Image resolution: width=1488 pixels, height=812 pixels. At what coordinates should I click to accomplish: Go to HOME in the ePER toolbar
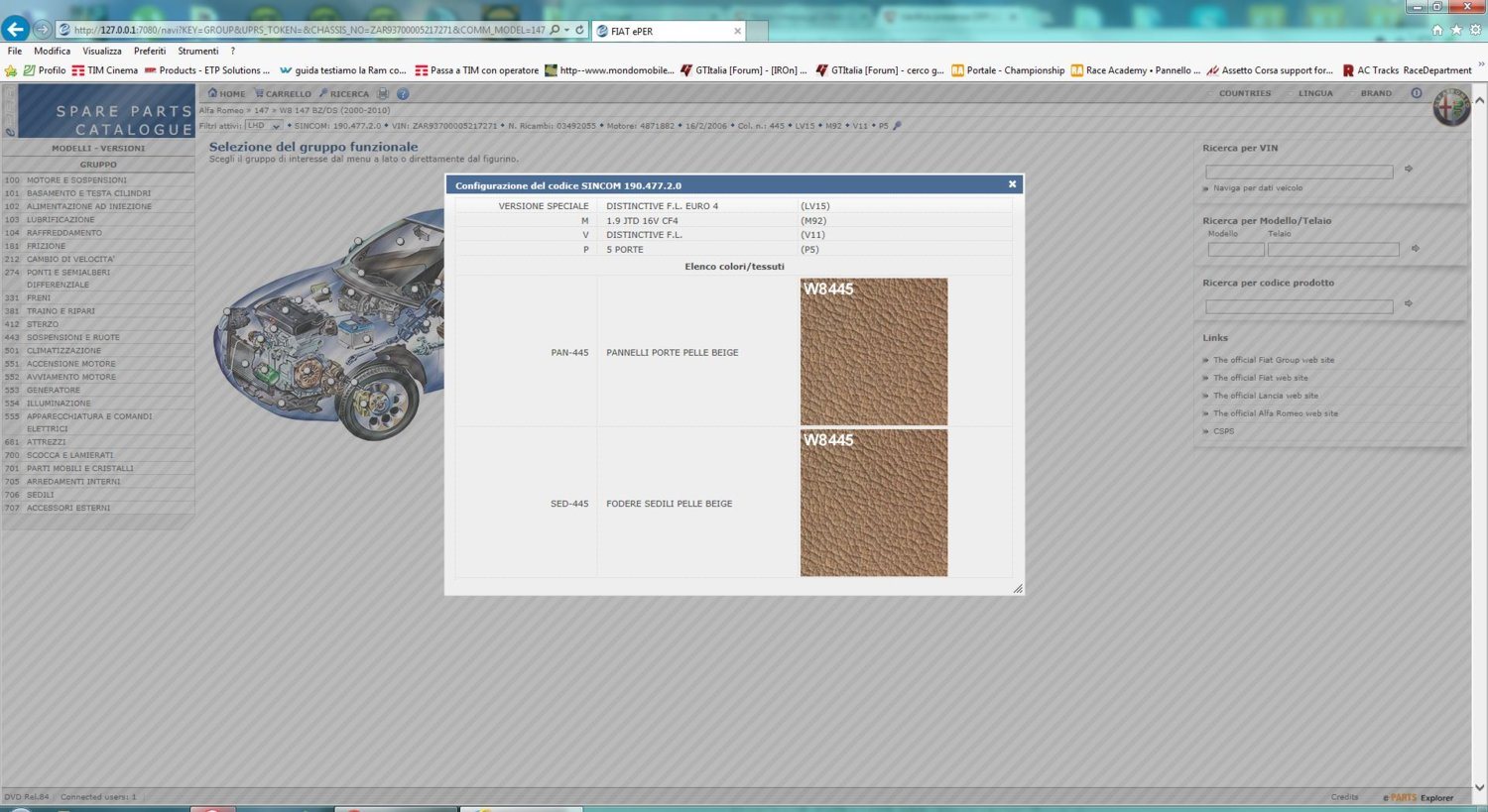click(226, 93)
